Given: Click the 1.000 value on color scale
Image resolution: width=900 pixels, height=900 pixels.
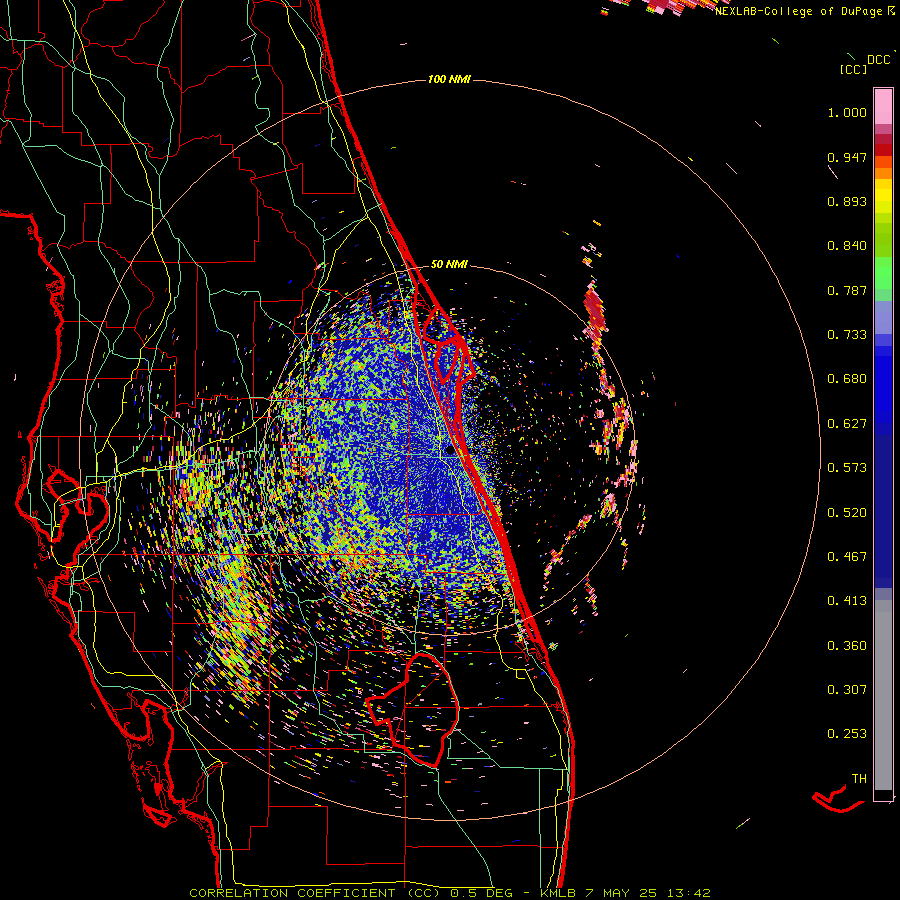Looking at the screenshot, I should point(847,112).
